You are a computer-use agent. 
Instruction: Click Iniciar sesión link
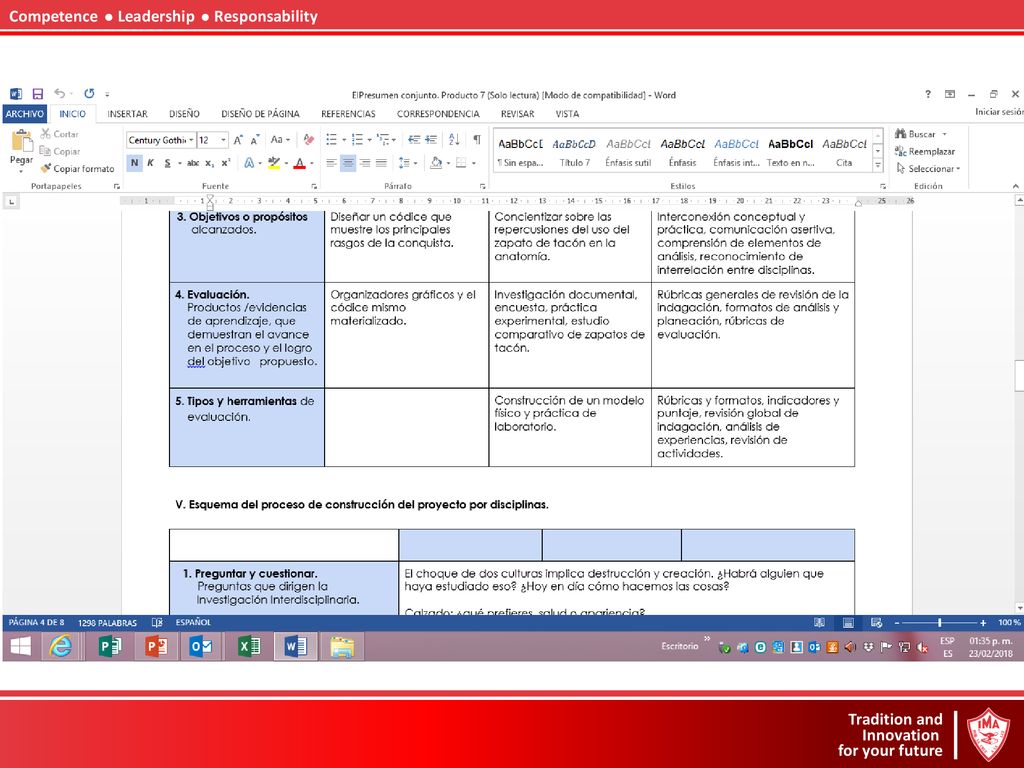coord(999,112)
